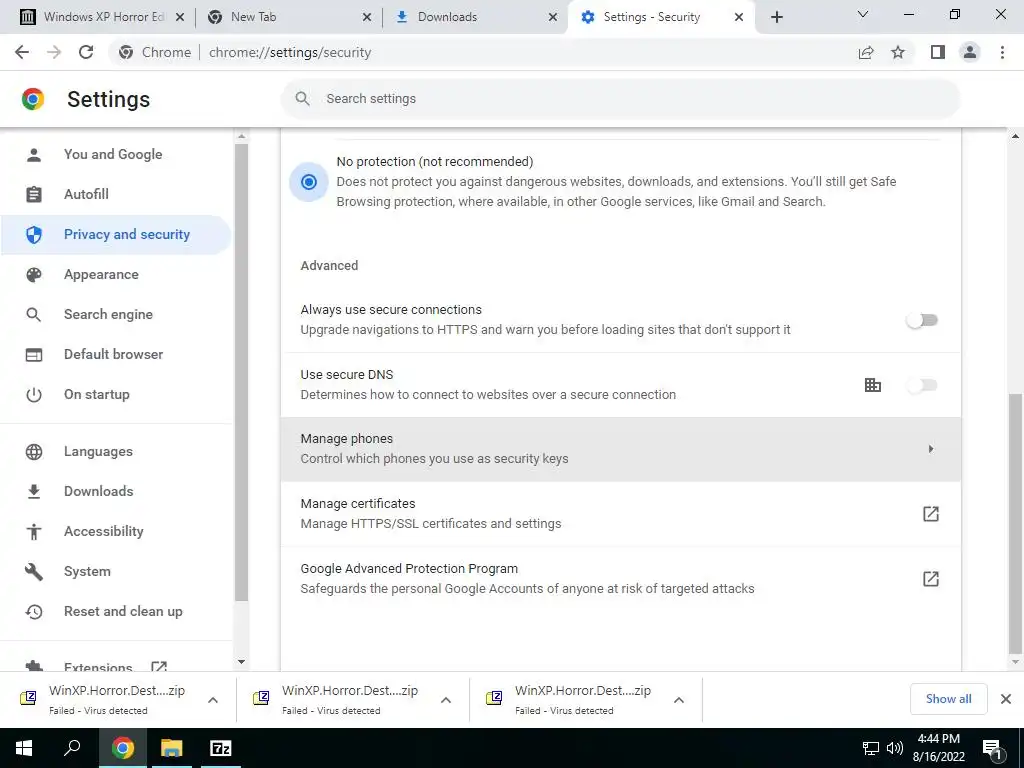Open taskbar search magnifier
The height and width of the screenshot is (768, 1024).
tap(72, 748)
